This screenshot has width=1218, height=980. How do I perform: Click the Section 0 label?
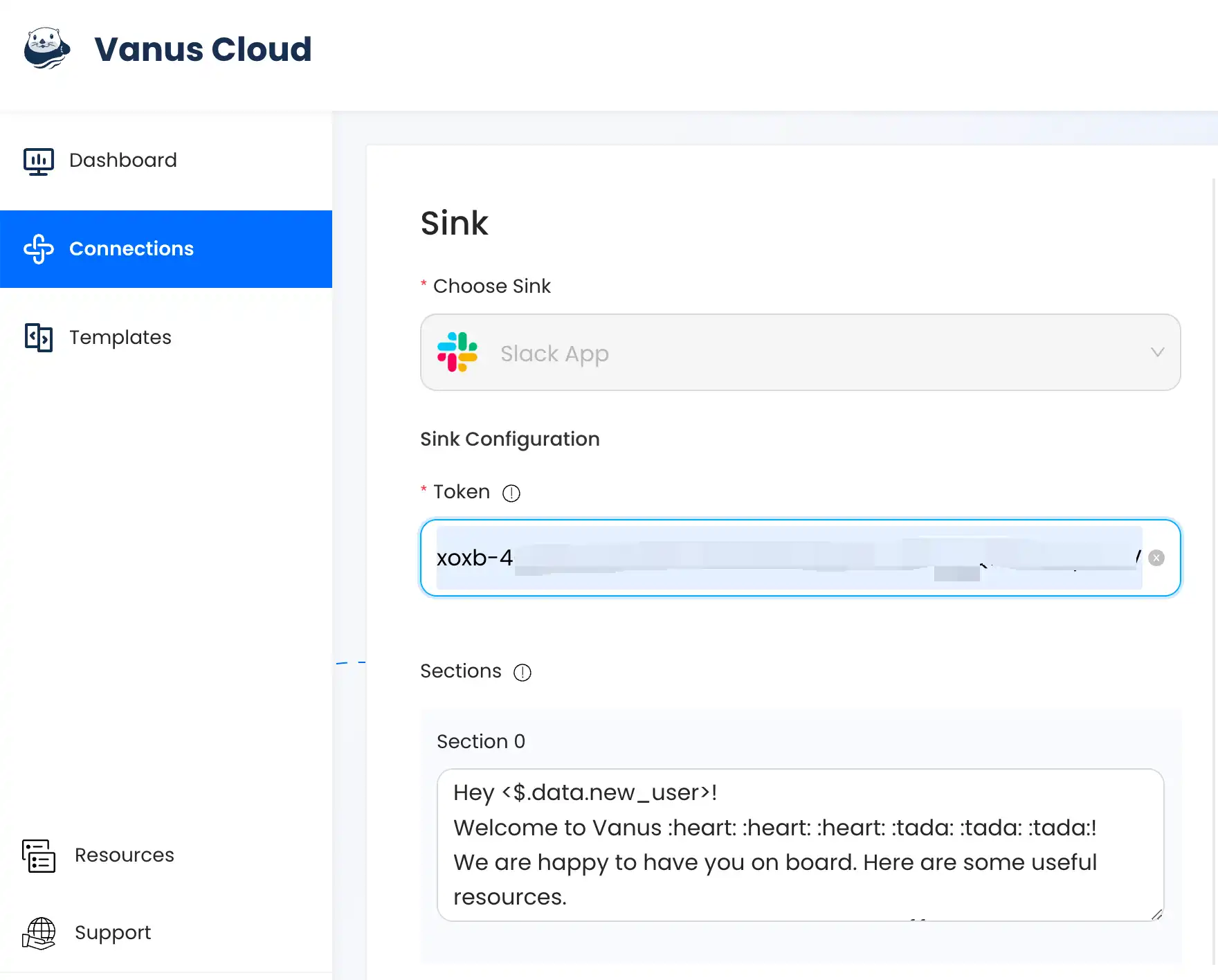481,742
